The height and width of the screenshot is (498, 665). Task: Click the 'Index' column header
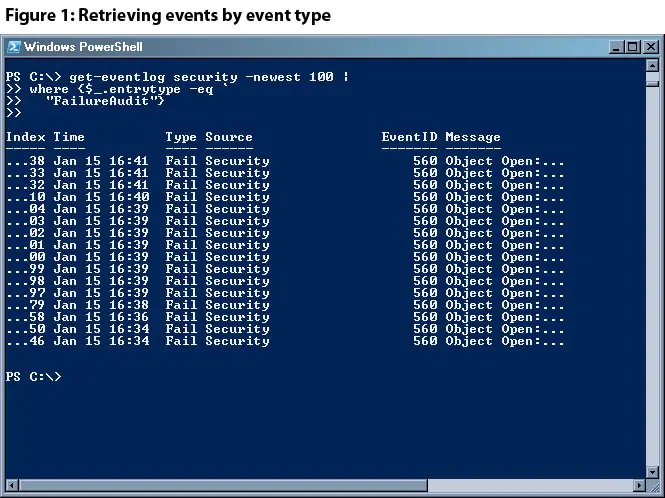[25, 137]
